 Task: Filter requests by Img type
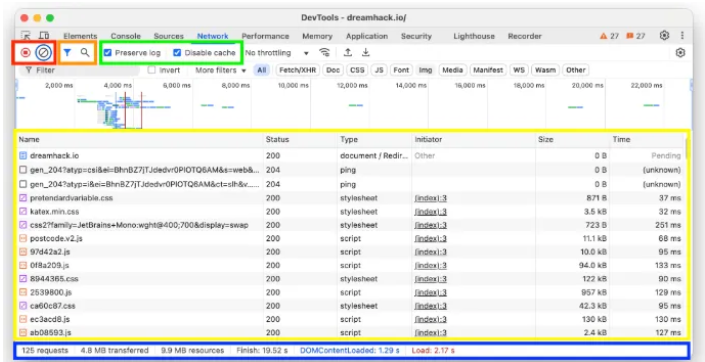(425, 70)
